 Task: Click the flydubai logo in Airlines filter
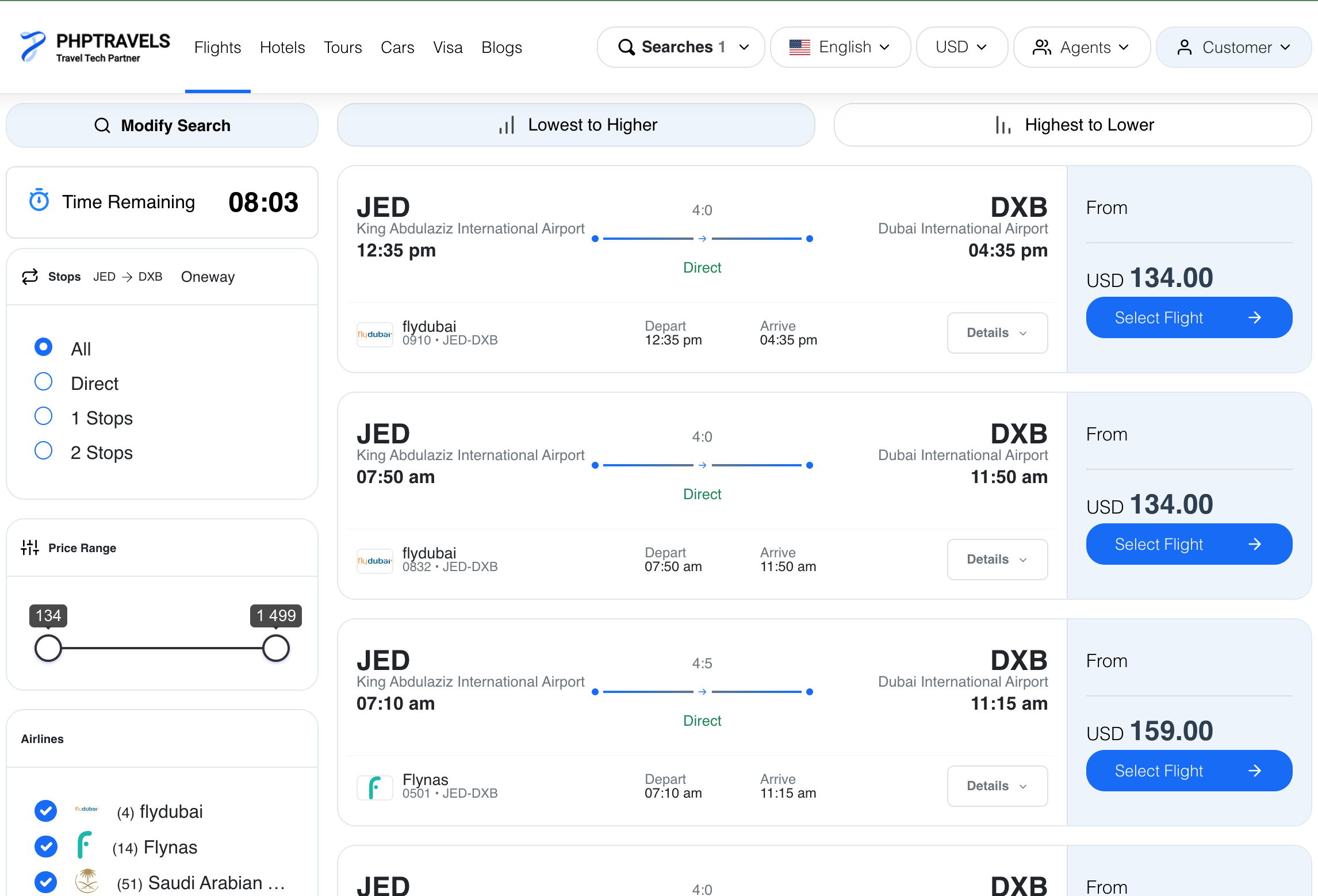click(87, 809)
